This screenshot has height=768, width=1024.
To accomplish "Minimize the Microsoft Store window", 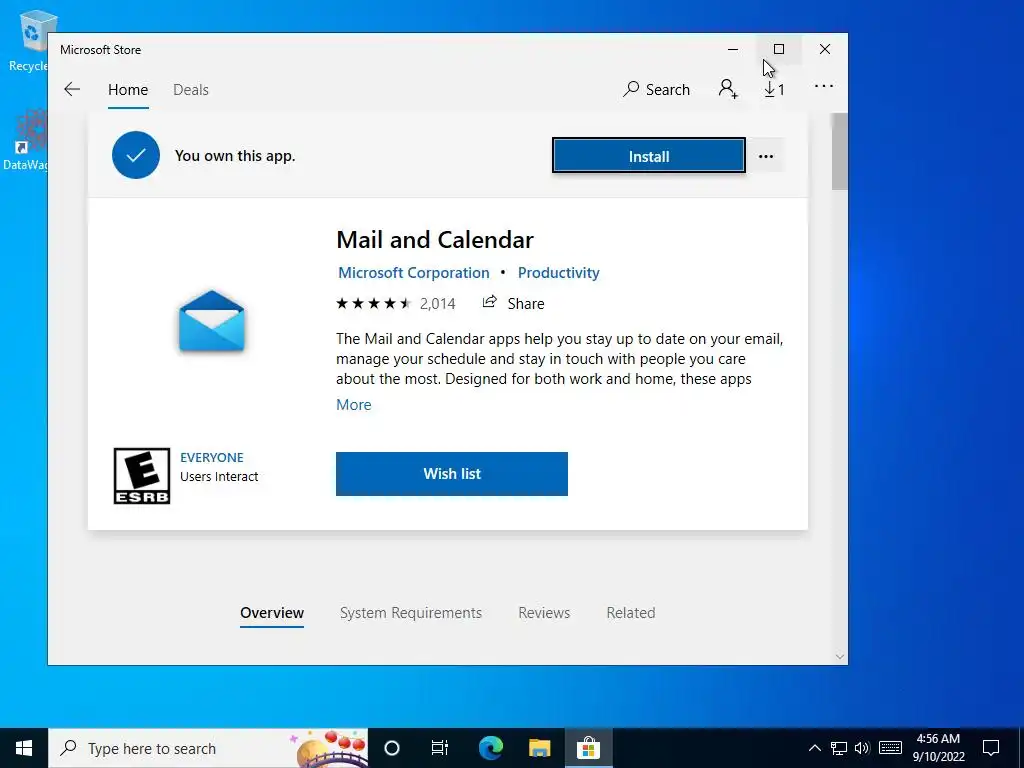I will [733, 49].
